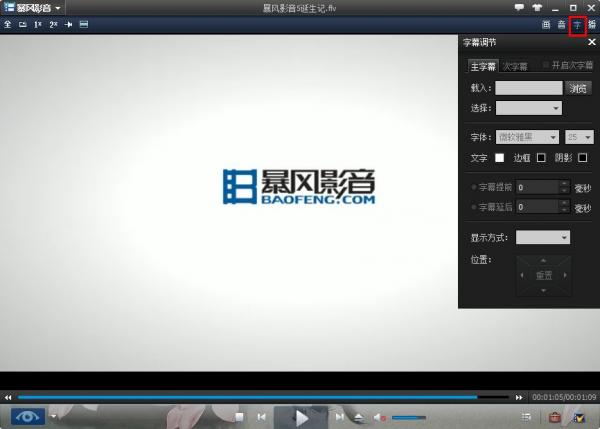Increase the 字幕提前 value with stepper
Image resolution: width=600 pixels, height=429 pixels.
pyautogui.click(x=564, y=184)
